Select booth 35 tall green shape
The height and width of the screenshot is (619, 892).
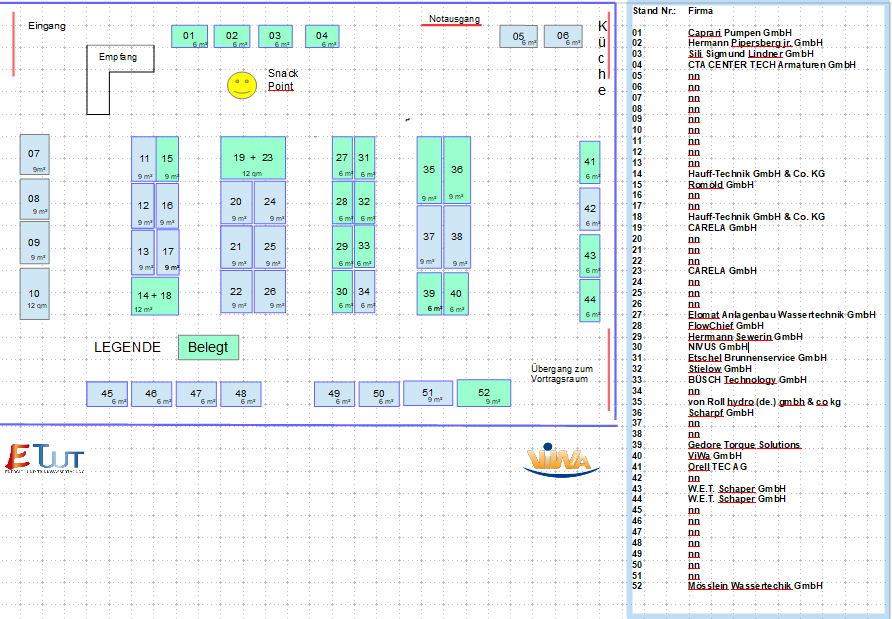click(429, 170)
